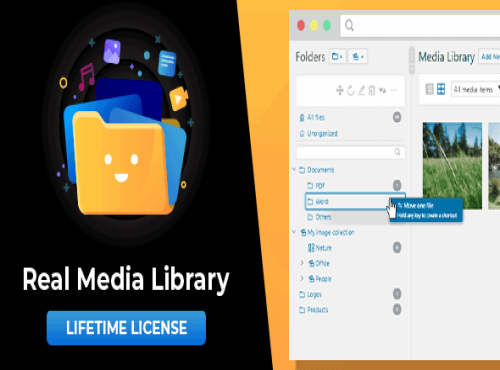Switch to grid view mode

tap(441, 89)
